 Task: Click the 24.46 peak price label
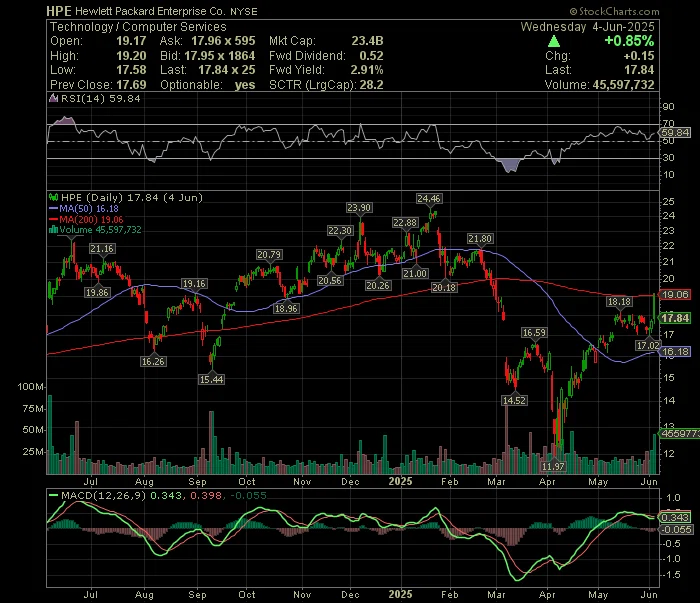(x=429, y=199)
